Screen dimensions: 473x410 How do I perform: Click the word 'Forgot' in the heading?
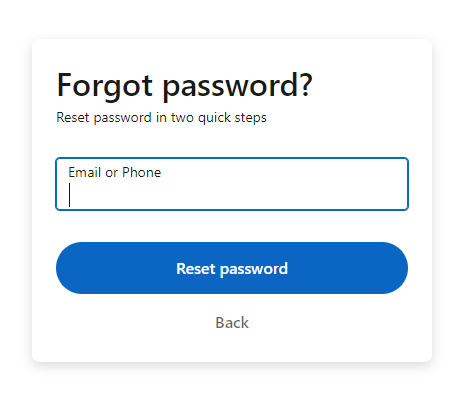pyautogui.click(x=105, y=86)
